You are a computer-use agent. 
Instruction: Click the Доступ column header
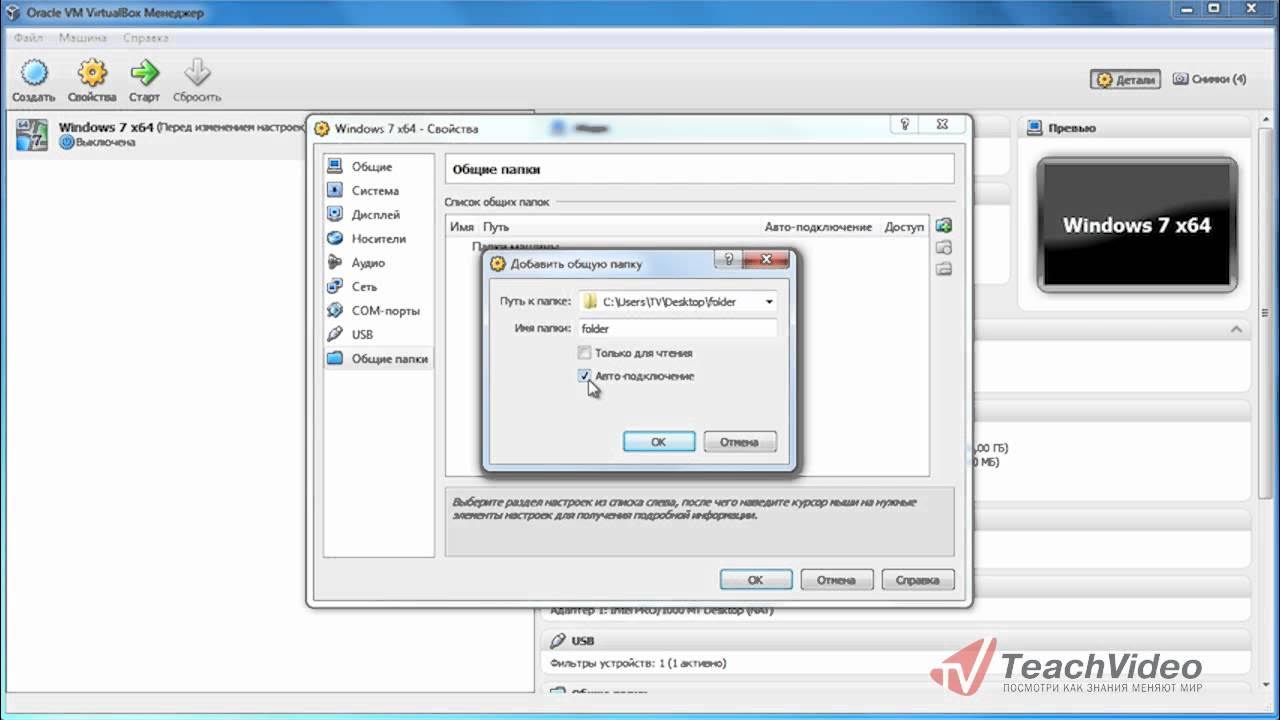coord(904,227)
